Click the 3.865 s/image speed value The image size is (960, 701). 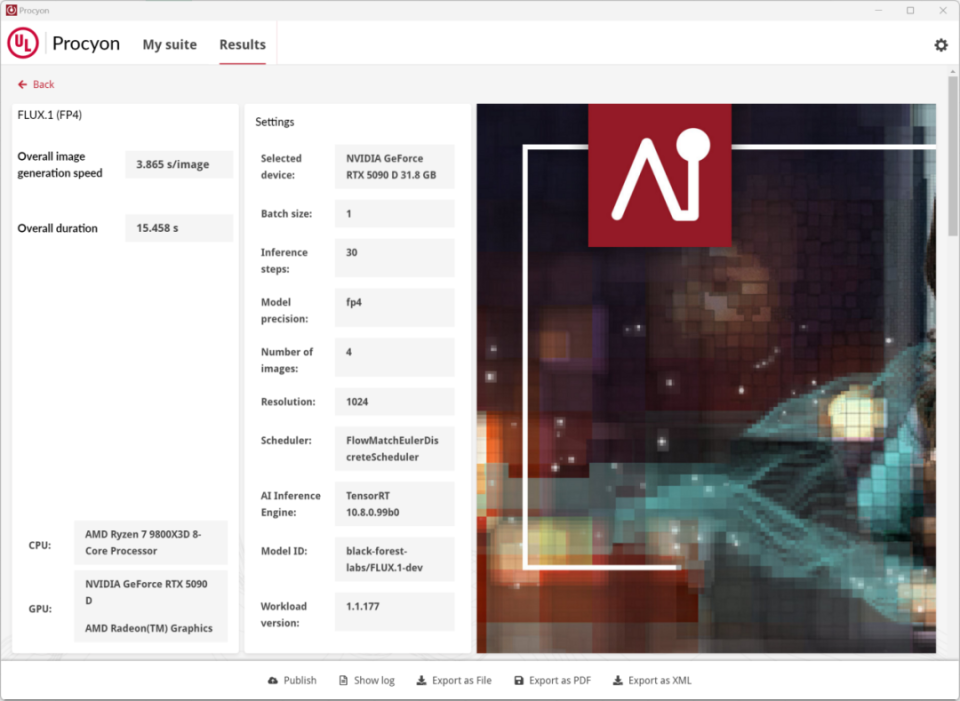[x=179, y=165]
